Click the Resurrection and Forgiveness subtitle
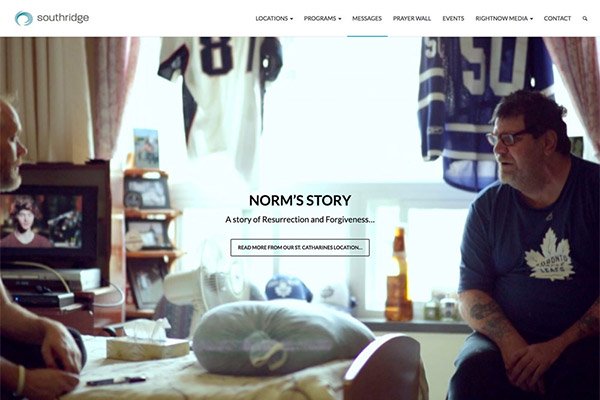The image size is (600, 400). [x=300, y=220]
